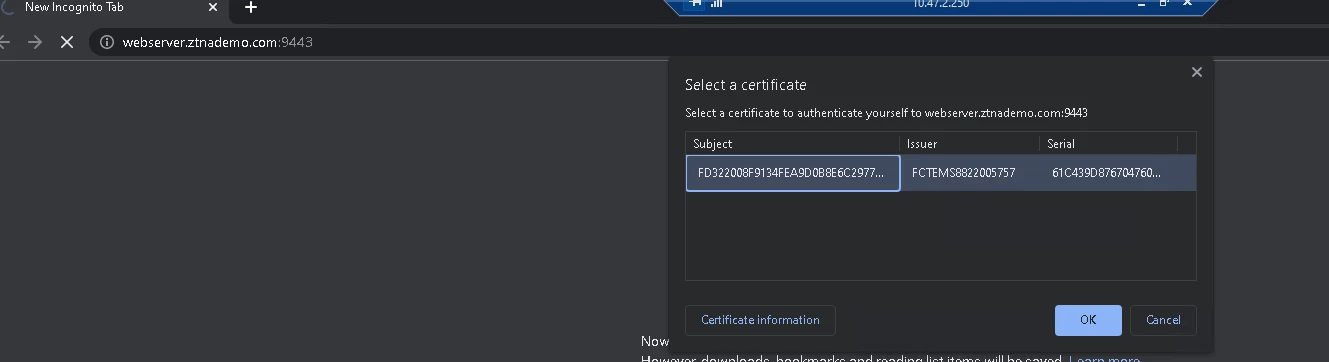Pin the remote desktop connection bar
This screenshot has width=1329, height=362.
click(x=696, y=3)
